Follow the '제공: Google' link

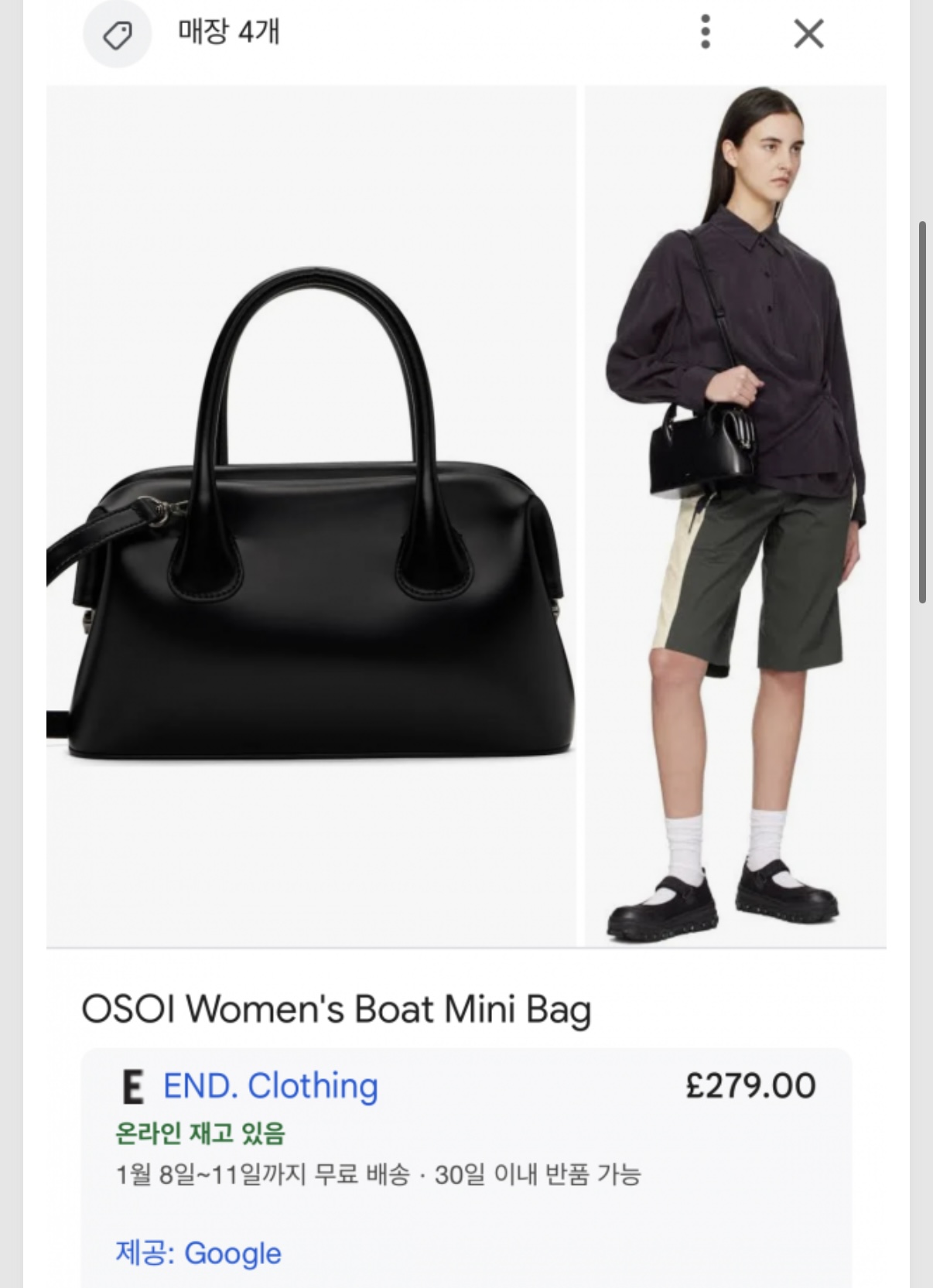[x=199, y=1253]
